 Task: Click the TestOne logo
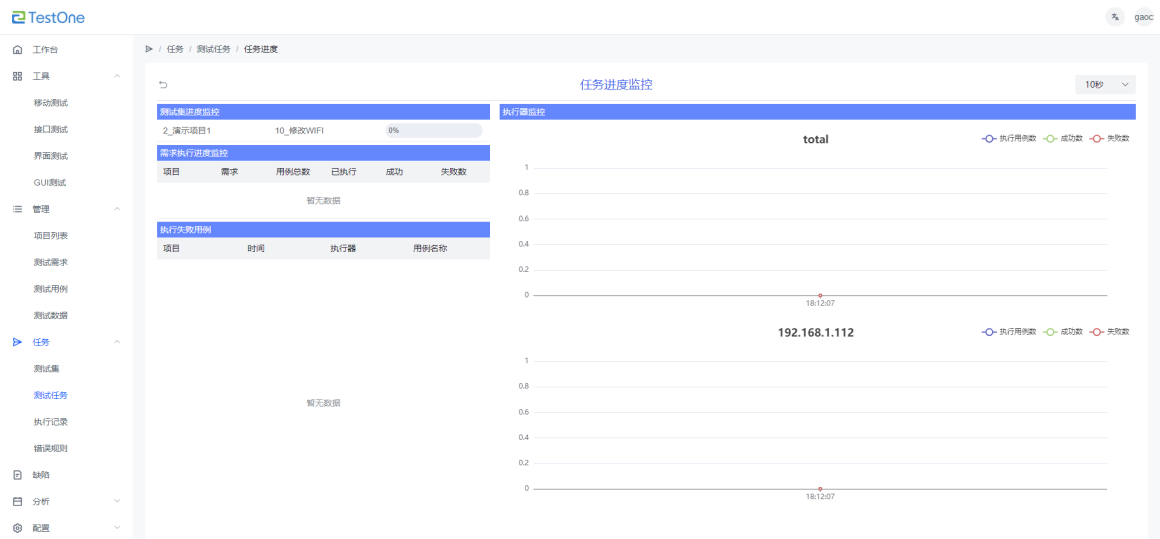click(x=48, y=17)
